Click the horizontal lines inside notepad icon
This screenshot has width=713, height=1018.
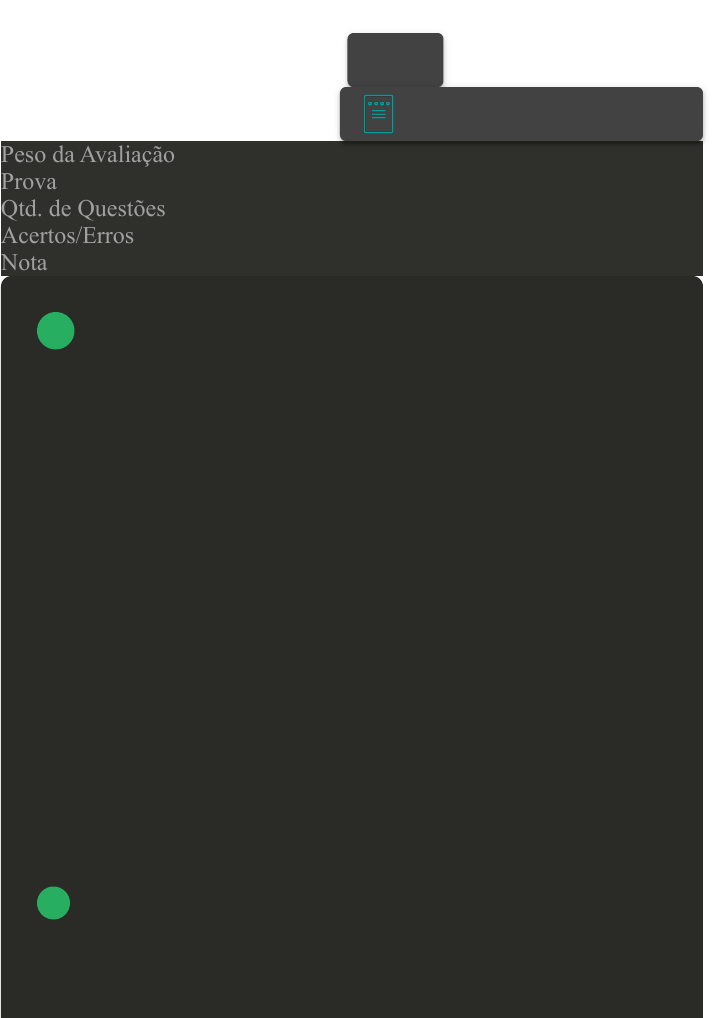[379, 114]
